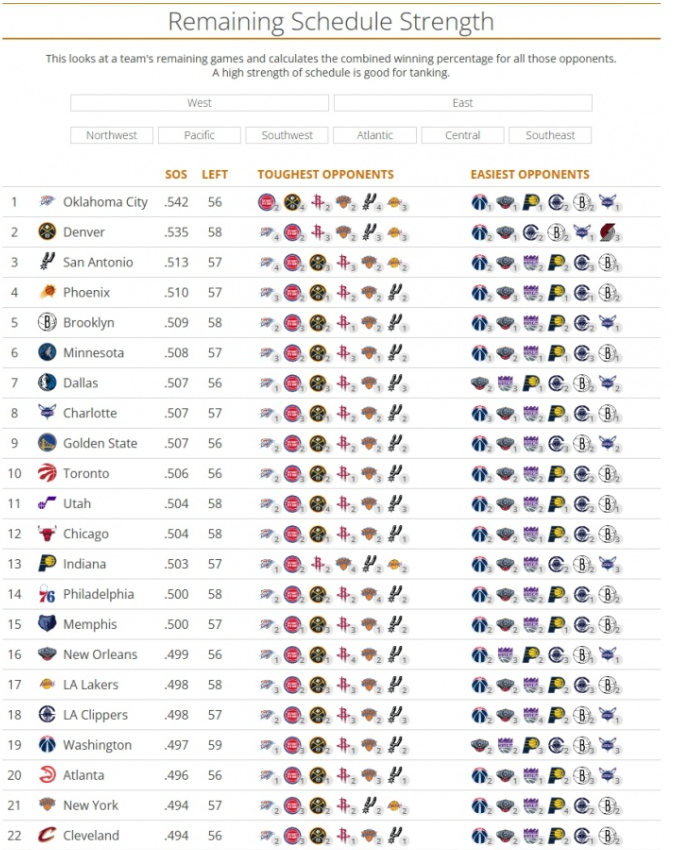The width and height of the screenshot is (675, 850).
Task: Filter teams by West conference
Action: coord(199,103)
